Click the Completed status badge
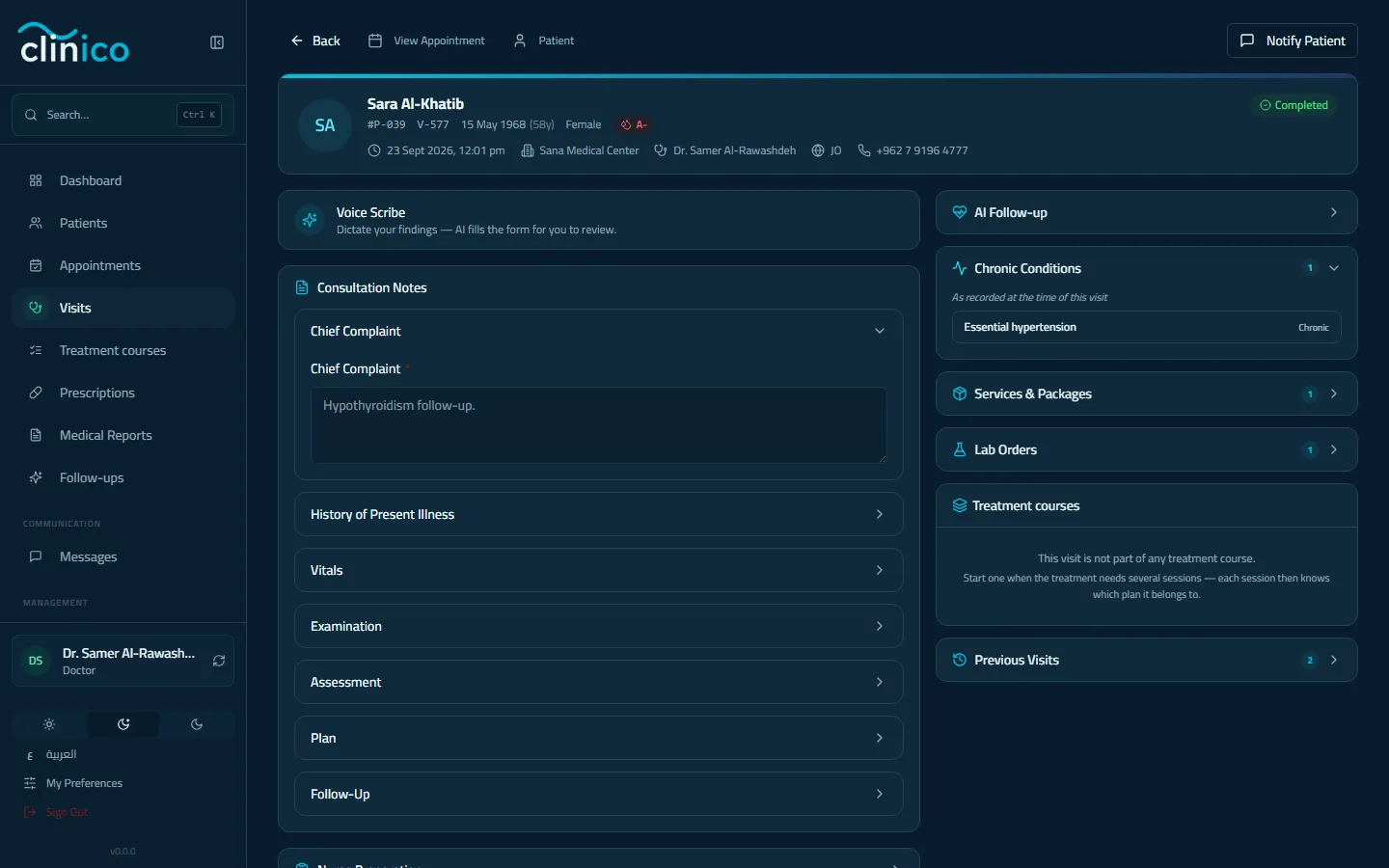The height and width of the screenshot is (868, 1389). 1294,105
